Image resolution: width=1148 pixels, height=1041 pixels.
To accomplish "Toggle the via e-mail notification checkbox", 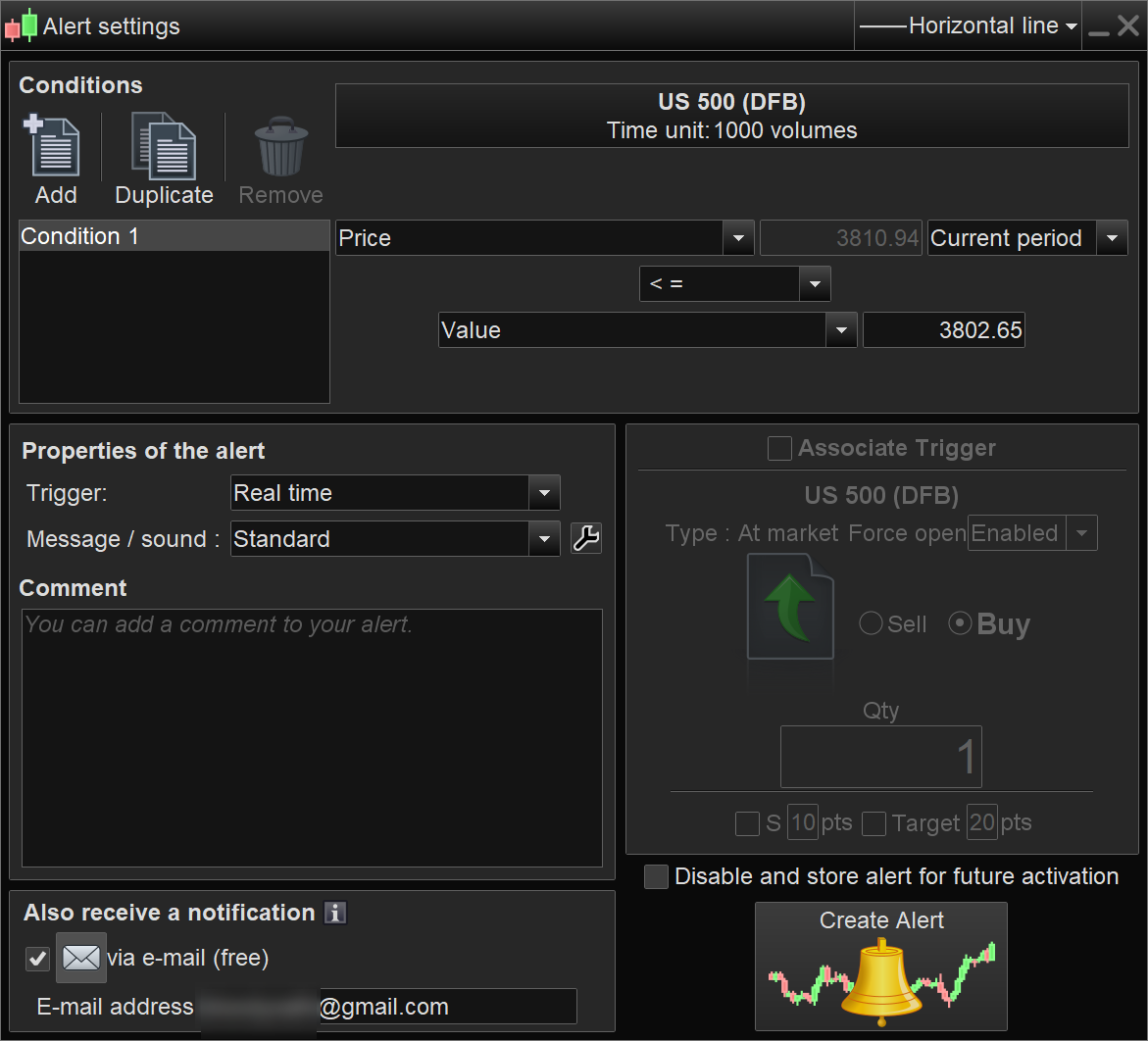I will (x=38, y=959).
